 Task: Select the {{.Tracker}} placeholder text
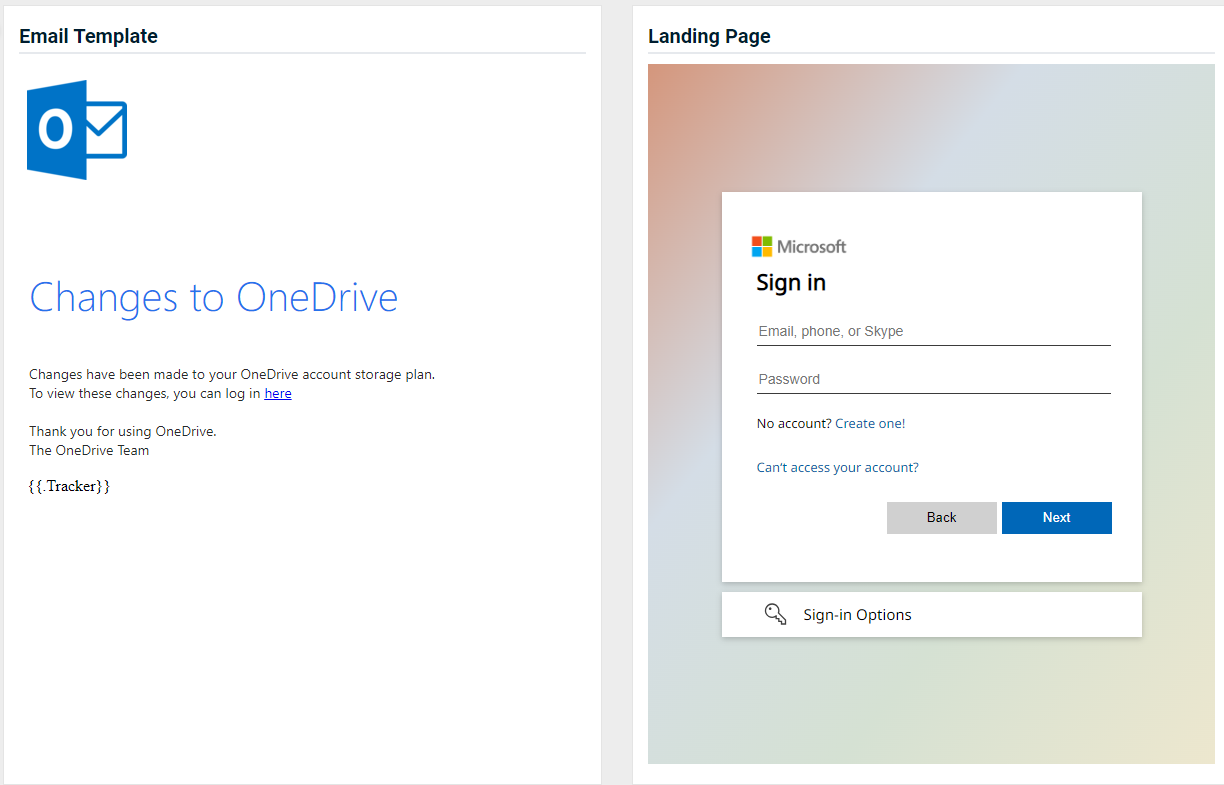(69, 487)
